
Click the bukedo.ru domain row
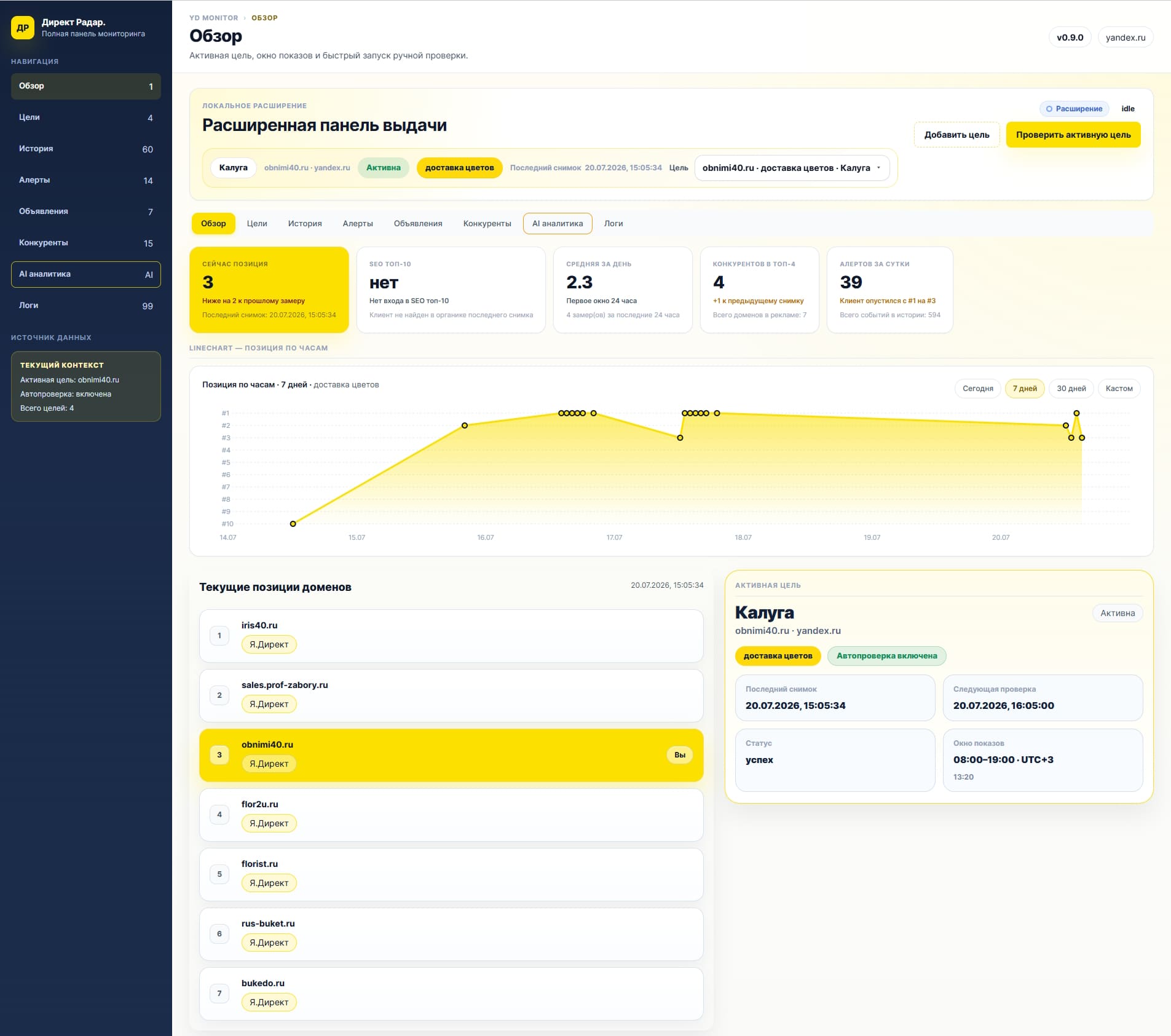pyautogui.click(x=451, y=994)
